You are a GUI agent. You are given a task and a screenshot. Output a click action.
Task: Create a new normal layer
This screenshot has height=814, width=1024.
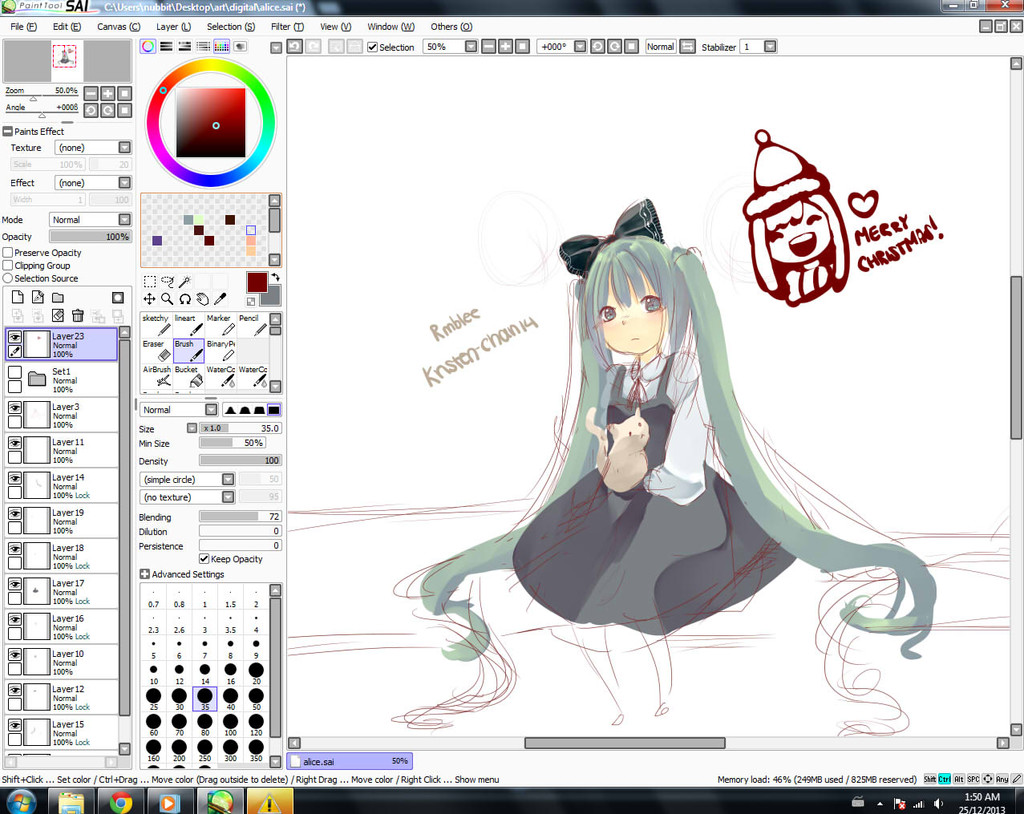[x=18, y=297]
